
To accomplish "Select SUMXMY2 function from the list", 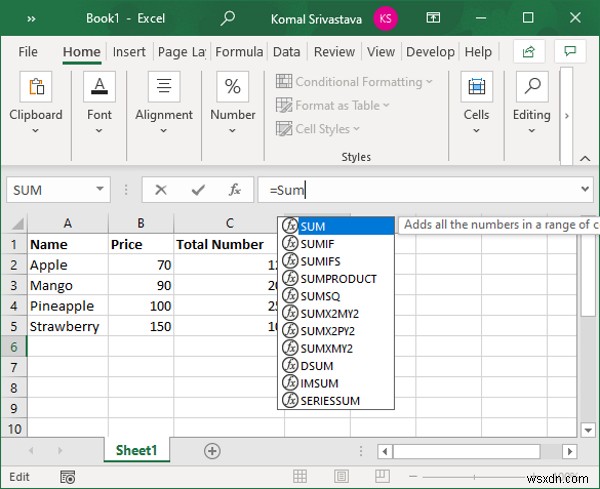I will [336, 348].
